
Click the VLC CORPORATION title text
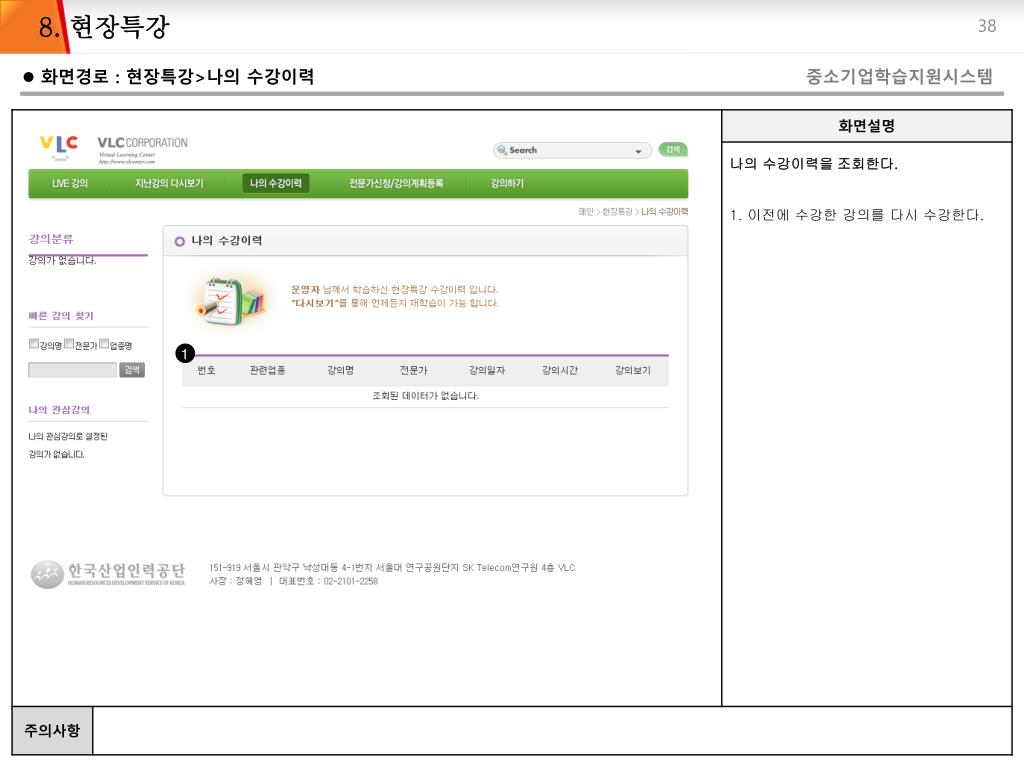[142, 142]
